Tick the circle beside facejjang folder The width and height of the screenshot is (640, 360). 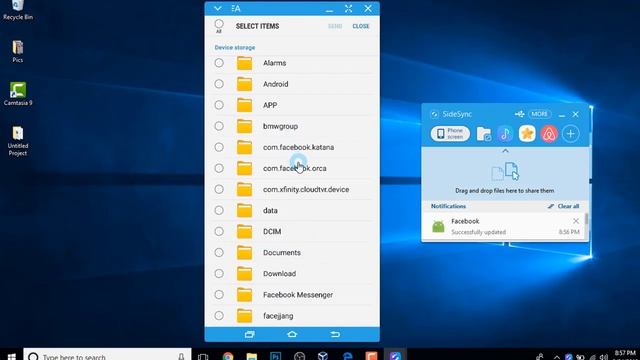coord(219,316)
